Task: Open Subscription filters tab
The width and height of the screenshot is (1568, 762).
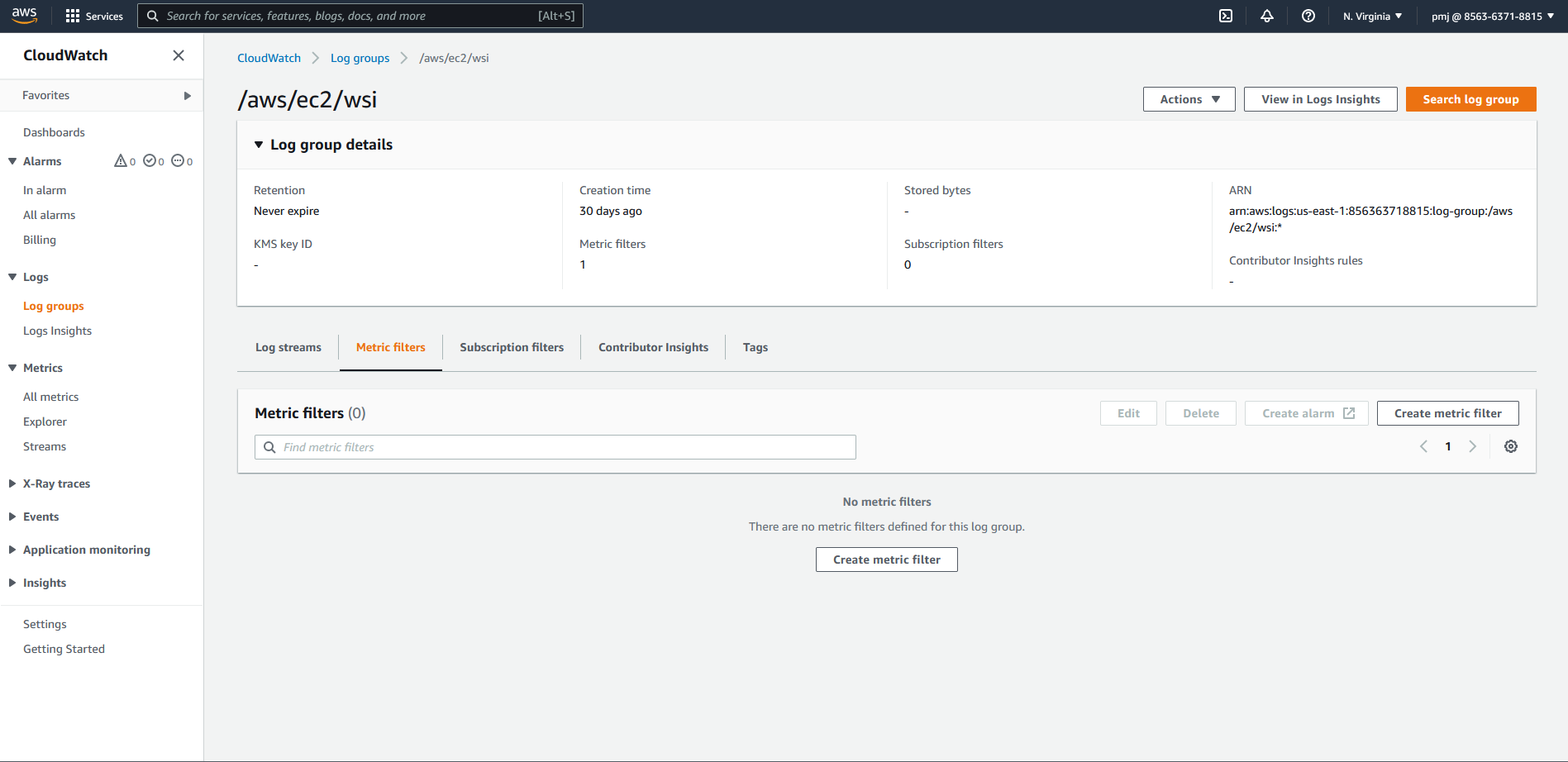Action: pyautogui.click(x=512, y=347)
